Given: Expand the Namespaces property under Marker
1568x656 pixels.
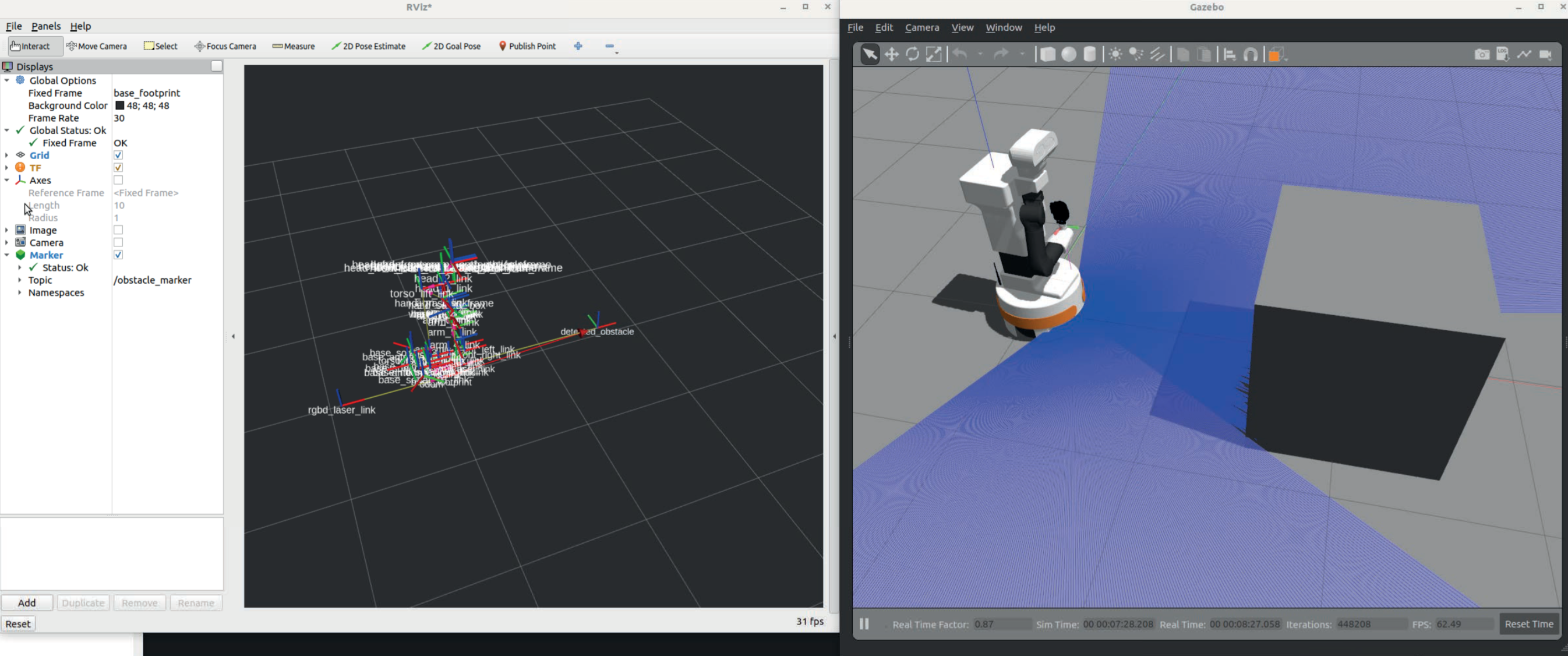Looking at the screenshot, I should click(x=19, y=292).
